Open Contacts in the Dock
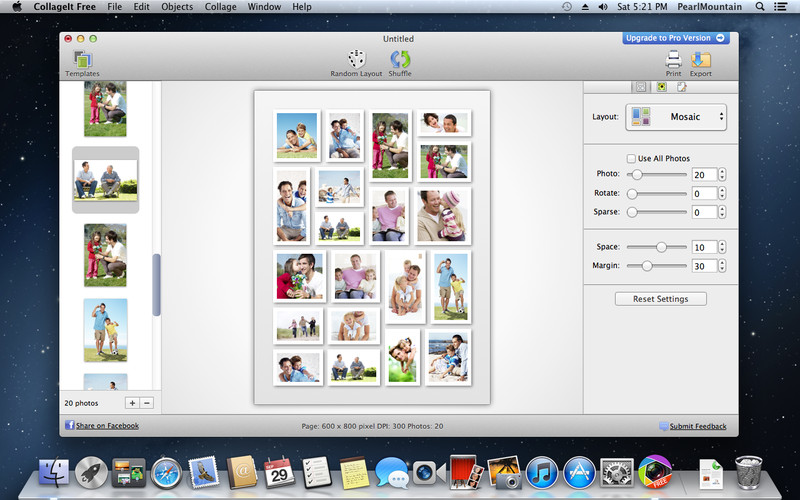 point(241,472)
